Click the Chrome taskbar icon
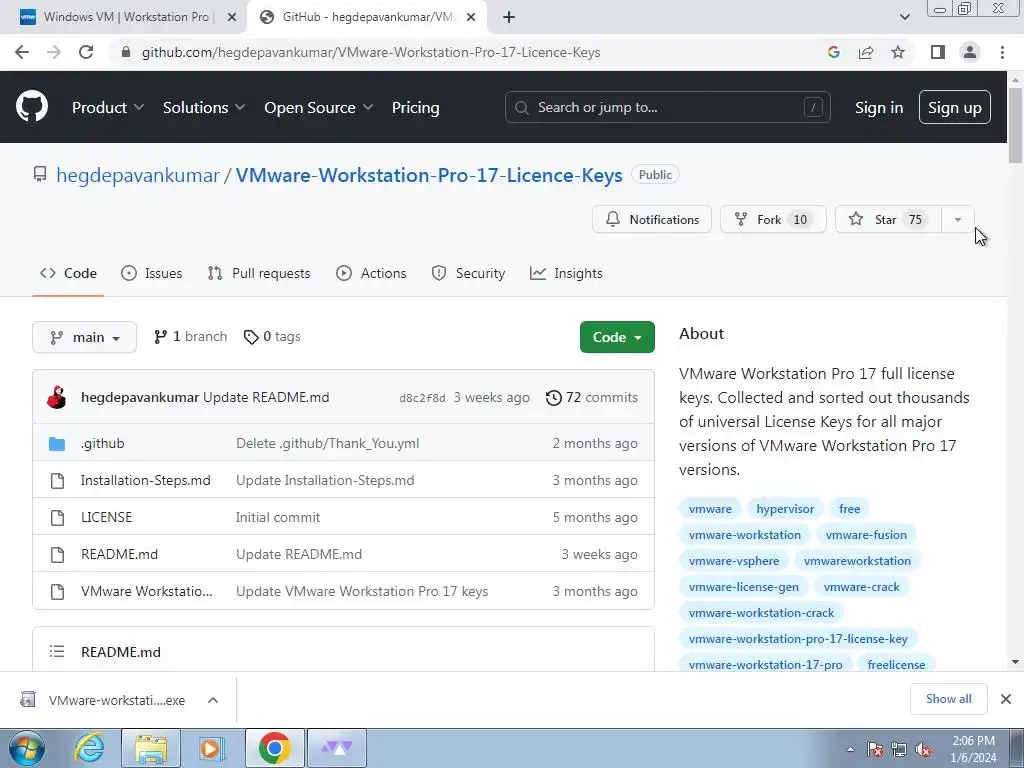The image size is (1024, 768). coord(274,748)
